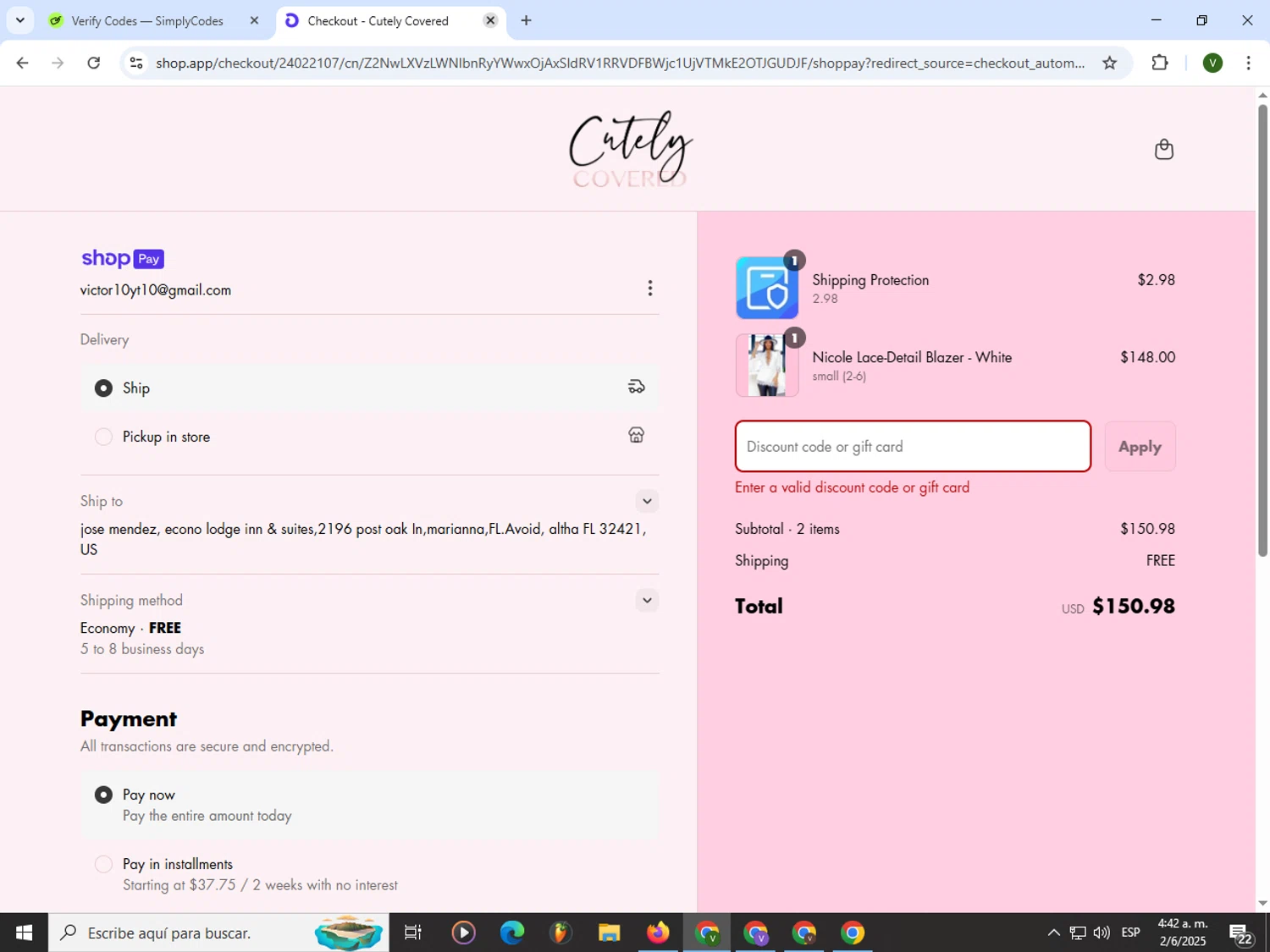Select Pickup in store delivery option
The image size is (1270, 952).
369,437
